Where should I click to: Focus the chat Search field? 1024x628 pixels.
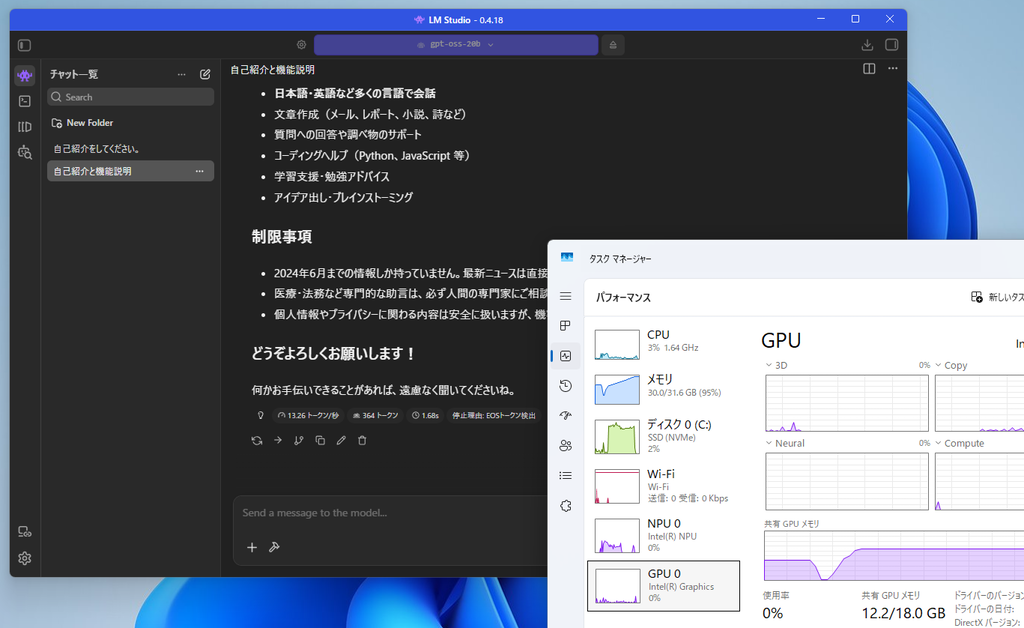pos(131,97)
